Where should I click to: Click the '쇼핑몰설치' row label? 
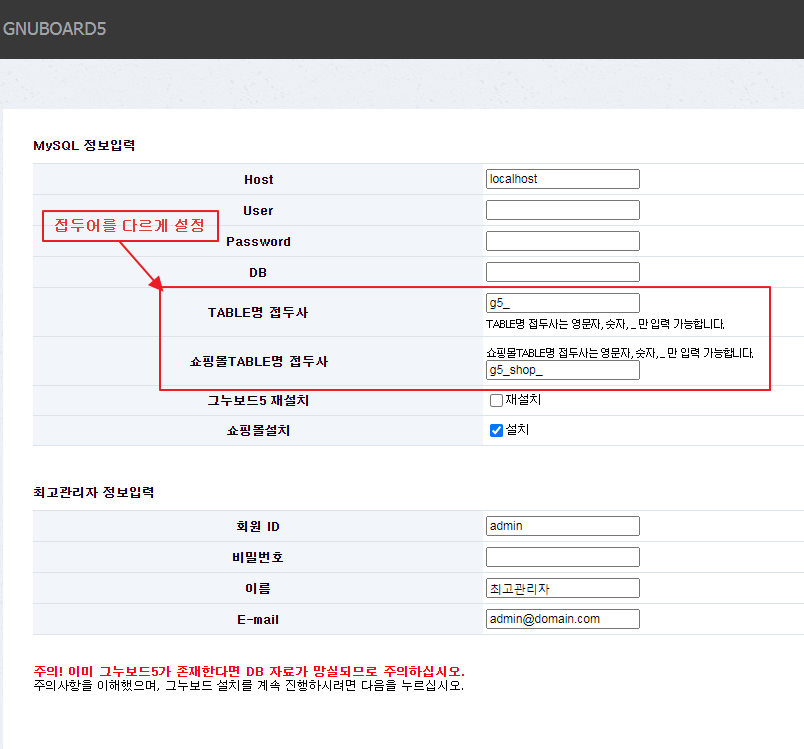pyautogui.click(x=258, y=431)
